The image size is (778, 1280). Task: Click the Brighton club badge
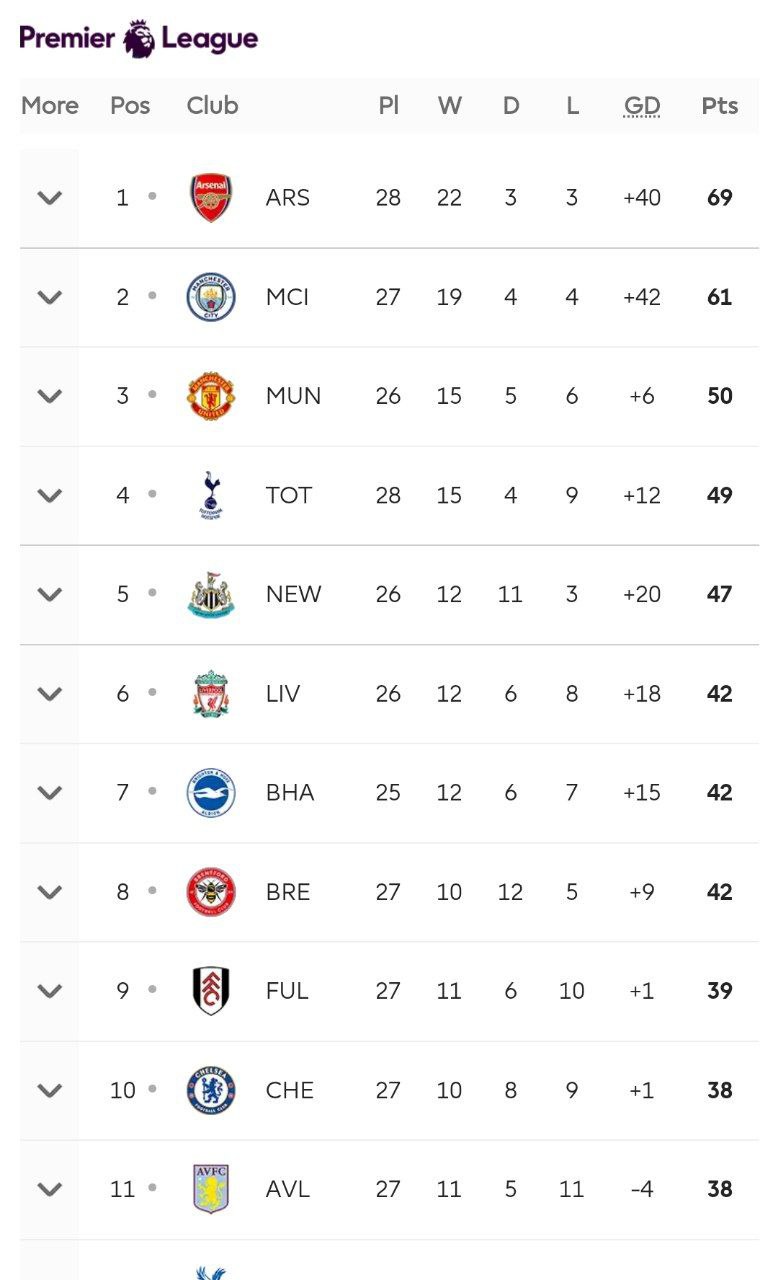coord(211,792)
